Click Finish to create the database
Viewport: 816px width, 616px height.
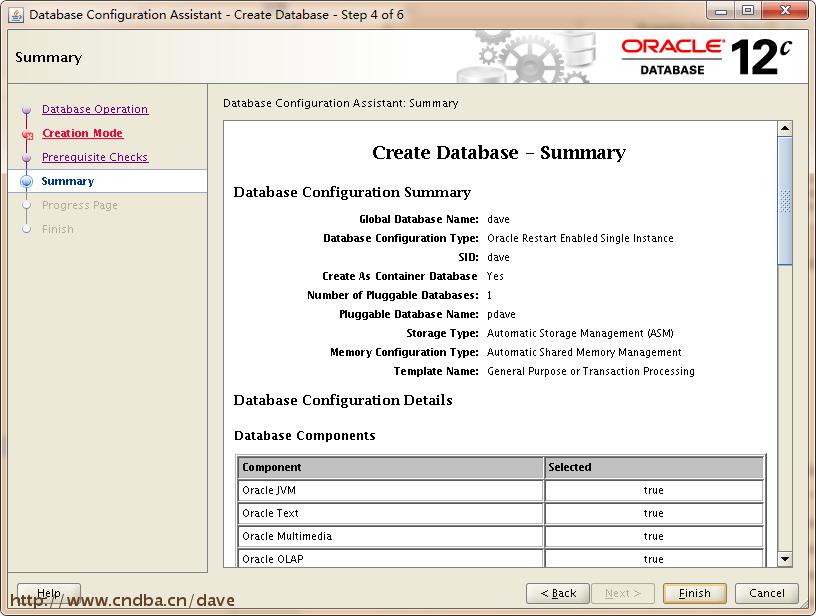pyautogui.click(x=694, y=593)
